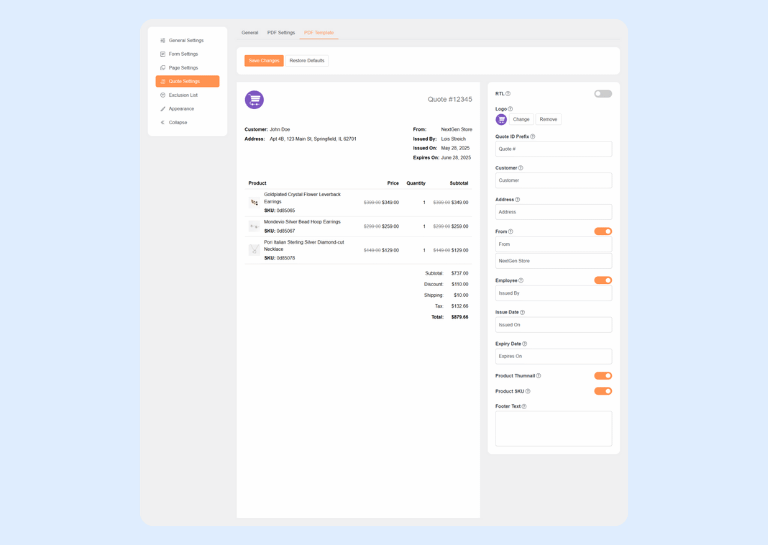Click the Quote ID Prefix input field
Screen dimensions: 768x545
coord(553,149)
